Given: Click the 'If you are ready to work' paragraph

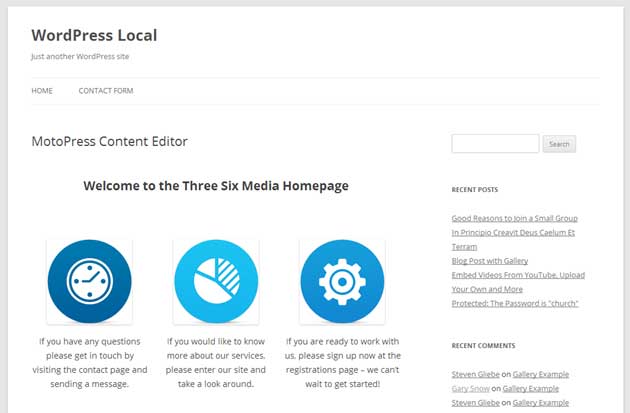Looking at the screenshot, I should [342, 362].
